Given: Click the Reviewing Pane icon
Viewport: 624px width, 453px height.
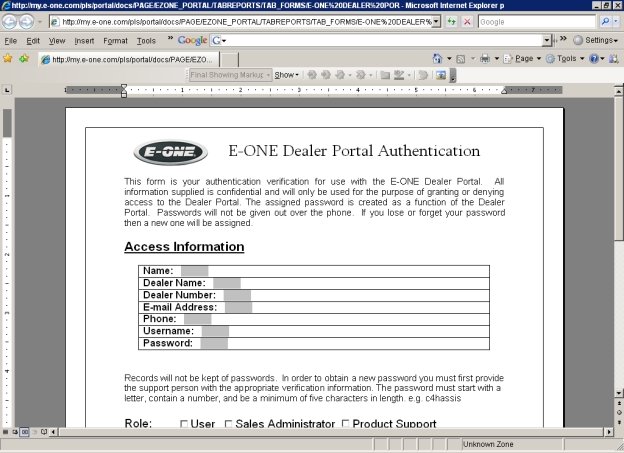Looking at the screenshot, I should (441, 75).
